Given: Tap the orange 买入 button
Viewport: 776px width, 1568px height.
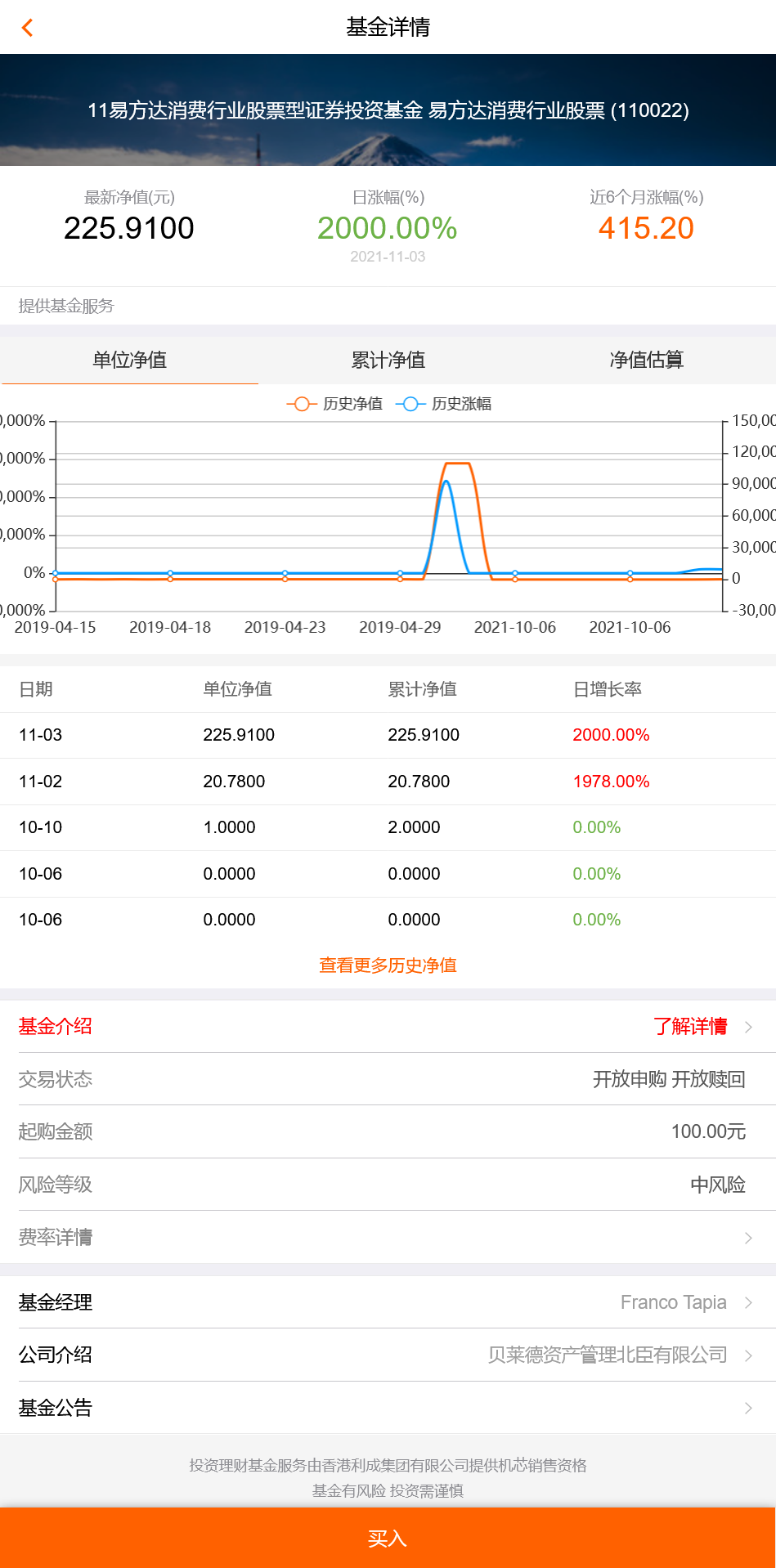Looking at the screenshot, I should coord(388,1538).
